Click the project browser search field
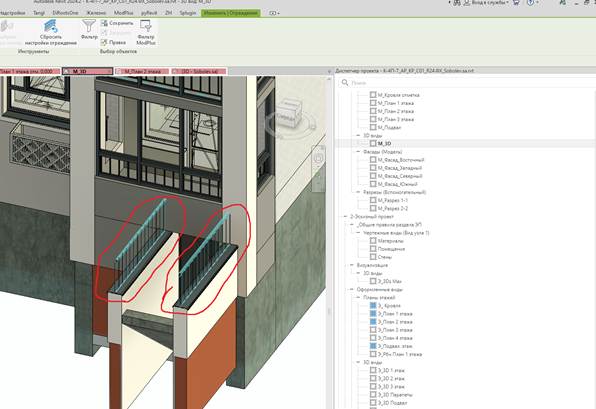Viewport: 596px width, 409px height. pos(466,82)
